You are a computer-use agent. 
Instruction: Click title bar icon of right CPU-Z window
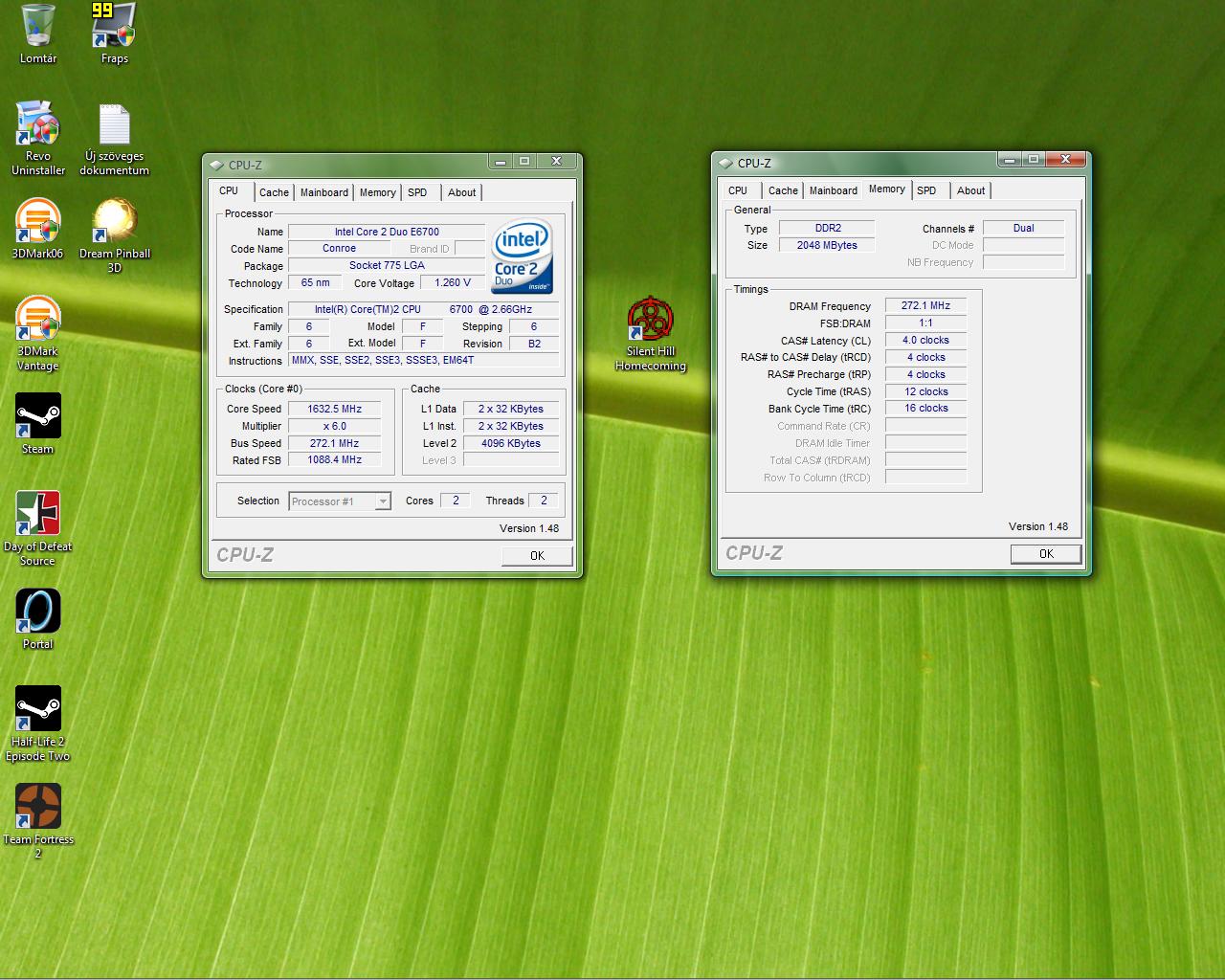[725, 163]
